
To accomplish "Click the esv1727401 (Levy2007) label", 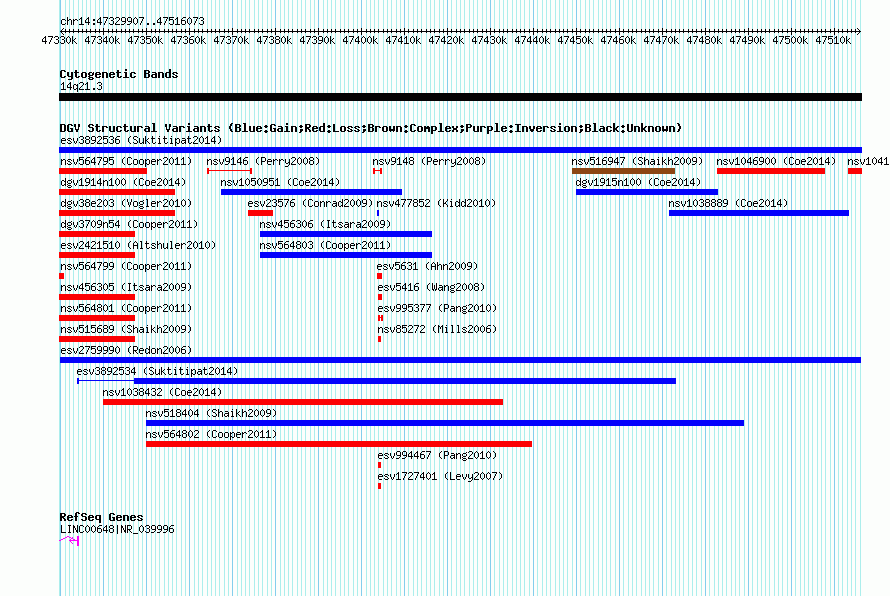I will [x=440, y=476].
